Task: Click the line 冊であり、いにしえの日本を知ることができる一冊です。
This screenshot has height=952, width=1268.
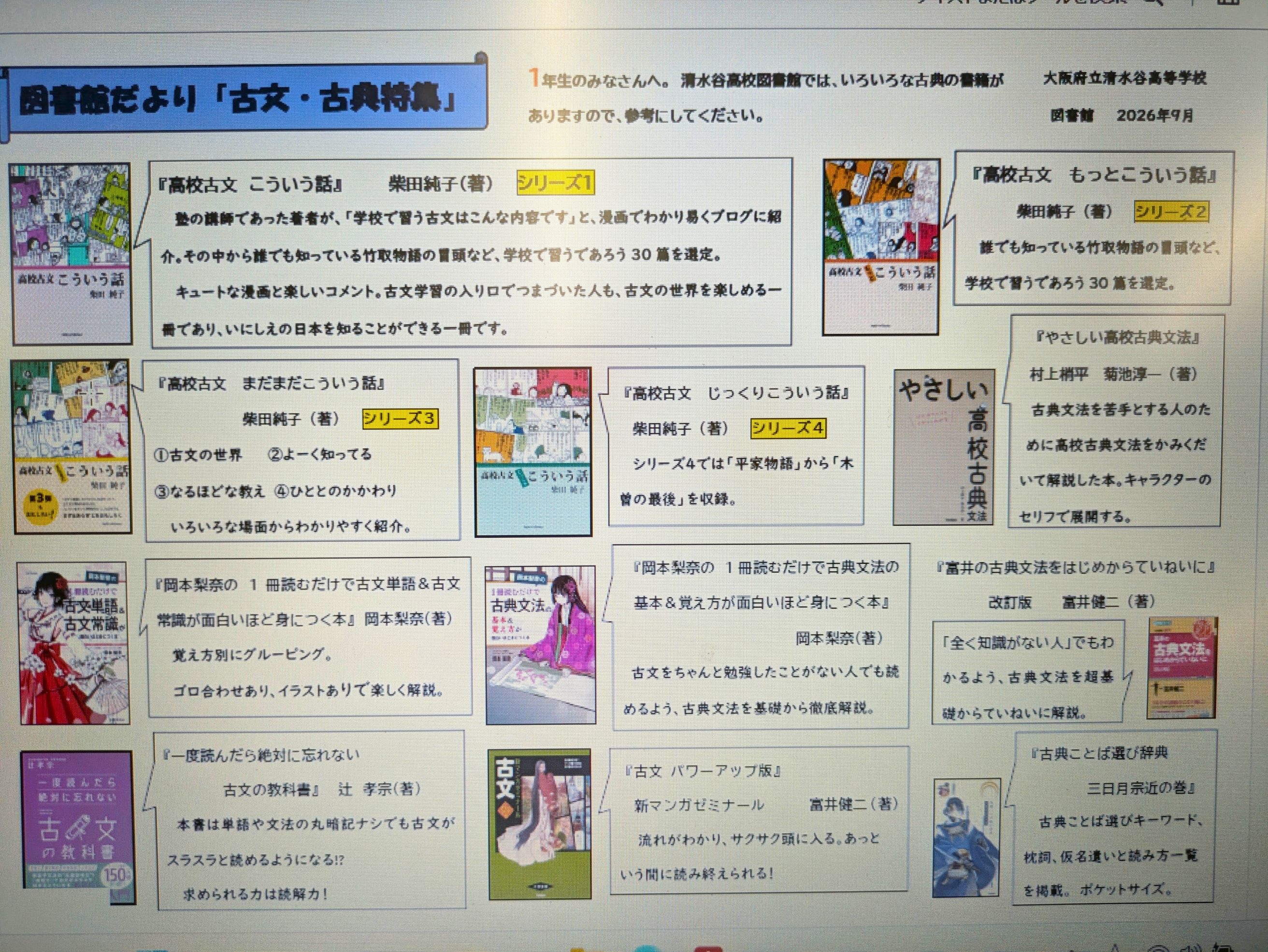Action: [x=335, y=329]
